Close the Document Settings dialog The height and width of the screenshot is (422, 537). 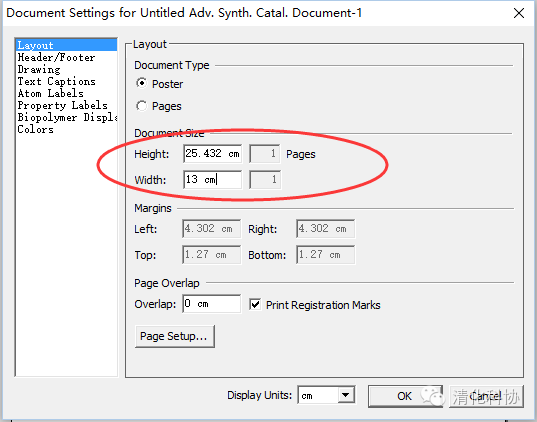coord(519,13)
